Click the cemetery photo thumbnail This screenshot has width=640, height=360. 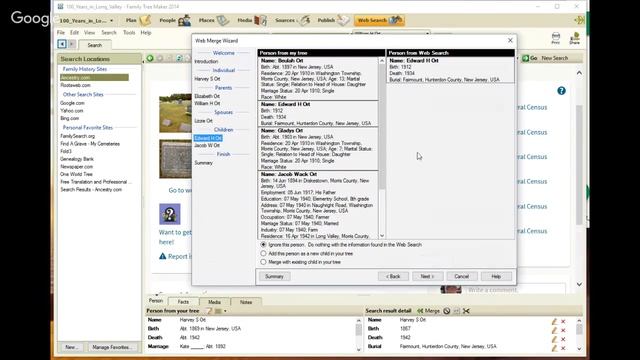coord(175,113)
